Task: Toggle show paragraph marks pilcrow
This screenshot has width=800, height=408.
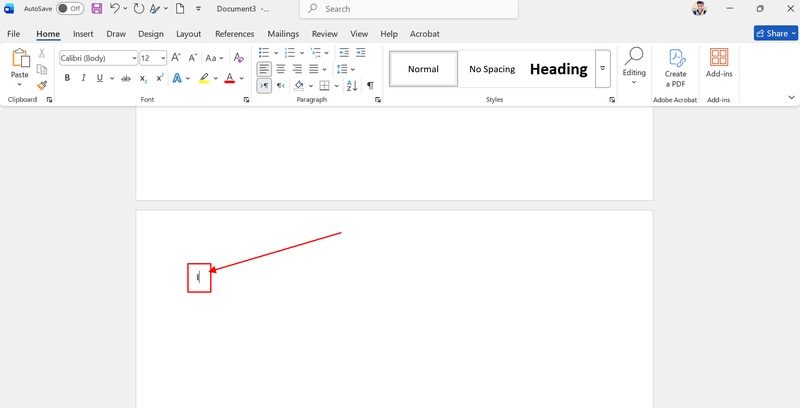Action: pyautogui.click(x=370, y=86)
